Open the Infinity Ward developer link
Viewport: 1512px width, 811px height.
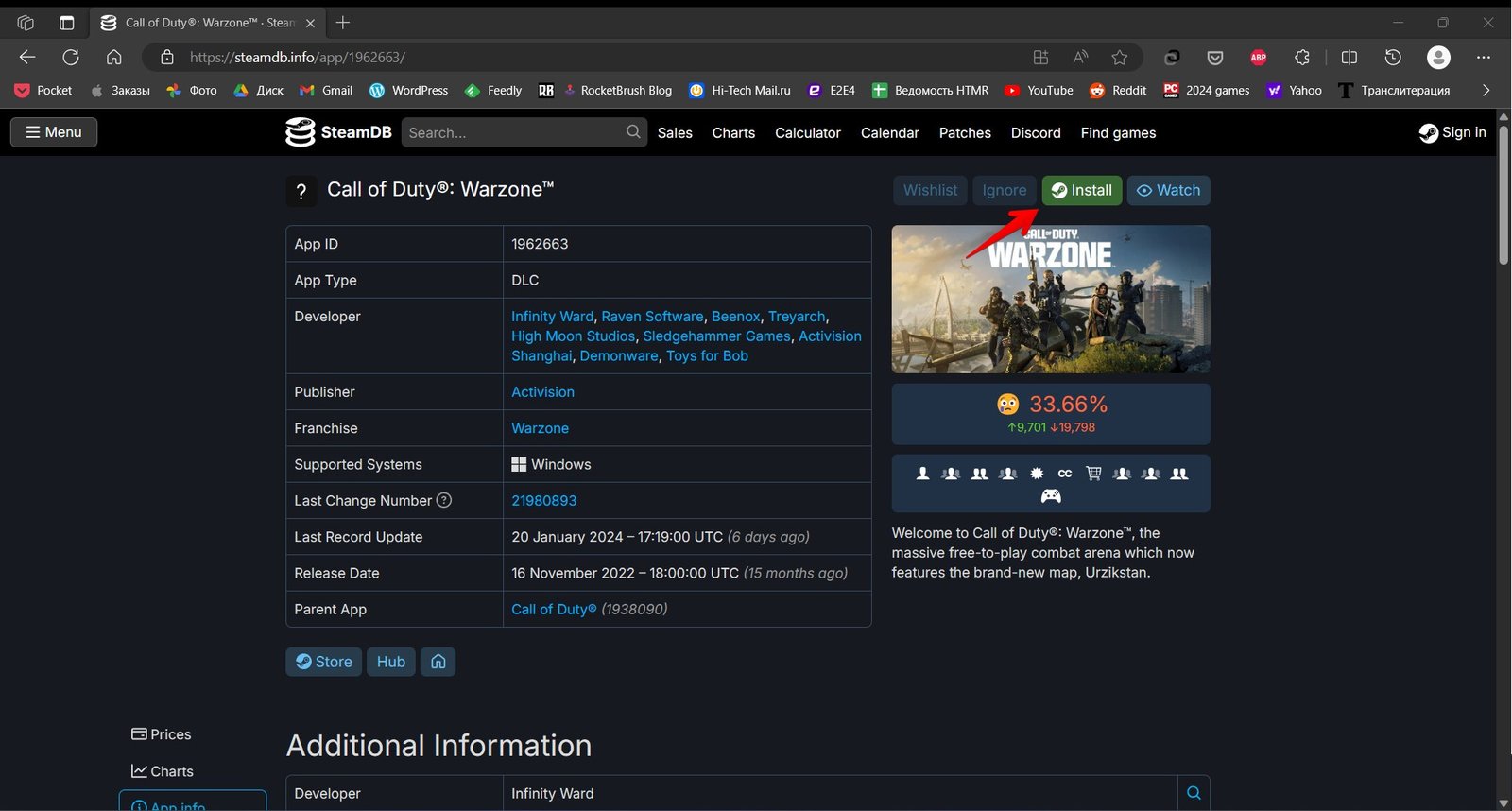(x=552, y=317)
